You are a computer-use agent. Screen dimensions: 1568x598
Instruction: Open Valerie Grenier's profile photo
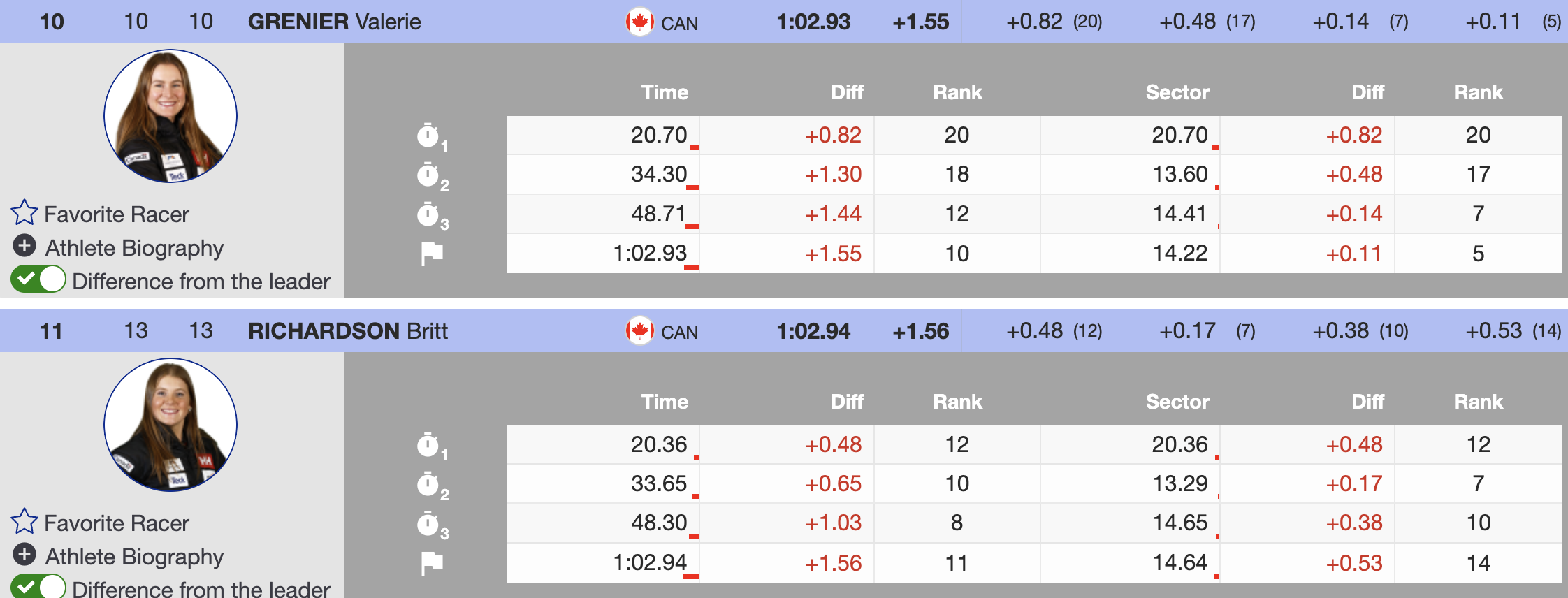pos(170,116)
